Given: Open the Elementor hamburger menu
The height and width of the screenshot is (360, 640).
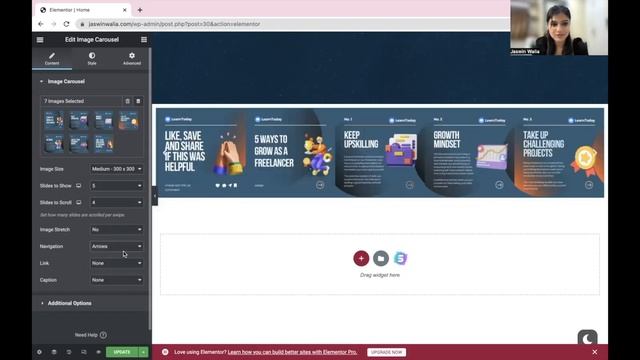Looking at the screenshot, I should (x=40, y=40).
